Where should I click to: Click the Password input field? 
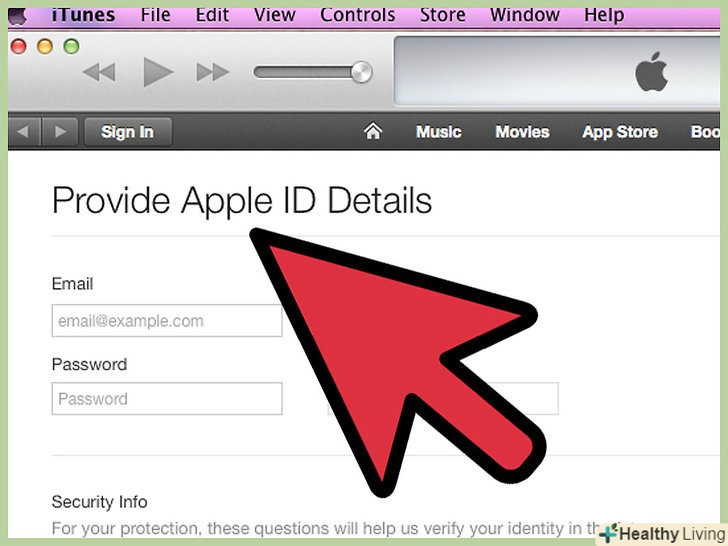click(x=167, y=398)
